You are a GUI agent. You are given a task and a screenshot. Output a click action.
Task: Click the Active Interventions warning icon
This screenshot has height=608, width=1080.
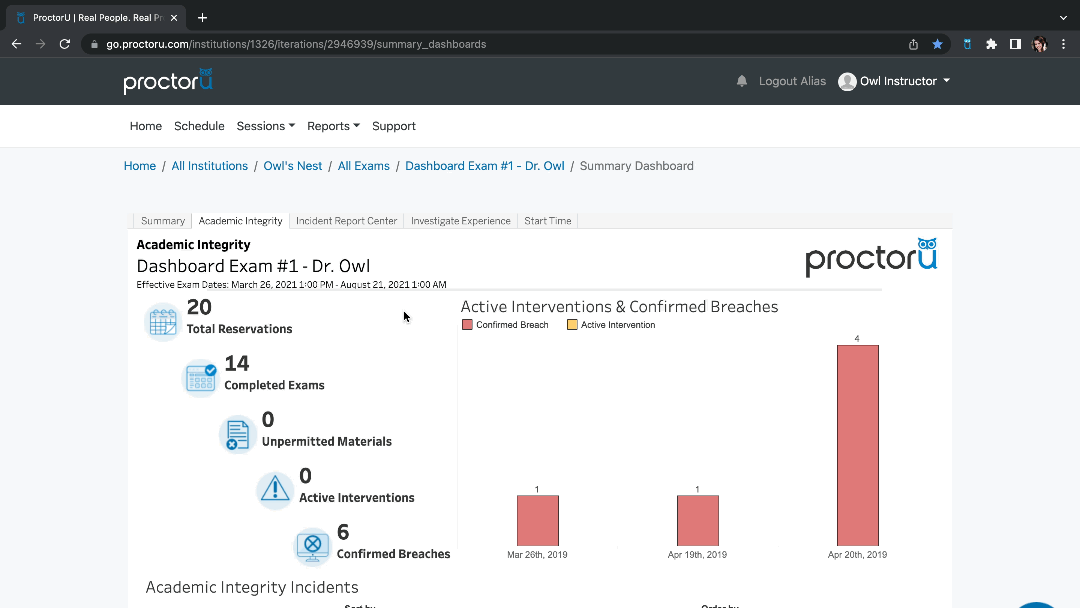(x=275, y=490)
